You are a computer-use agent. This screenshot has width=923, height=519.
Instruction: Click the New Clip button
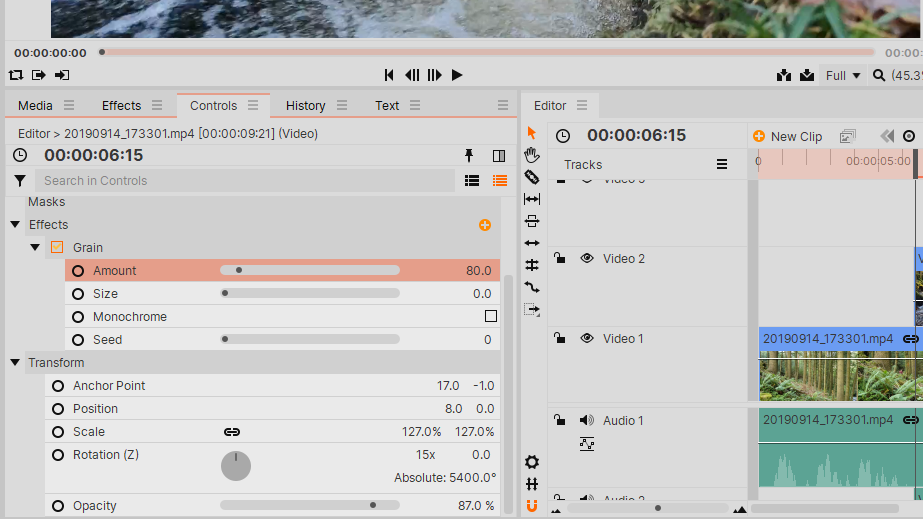pos(788,137)
